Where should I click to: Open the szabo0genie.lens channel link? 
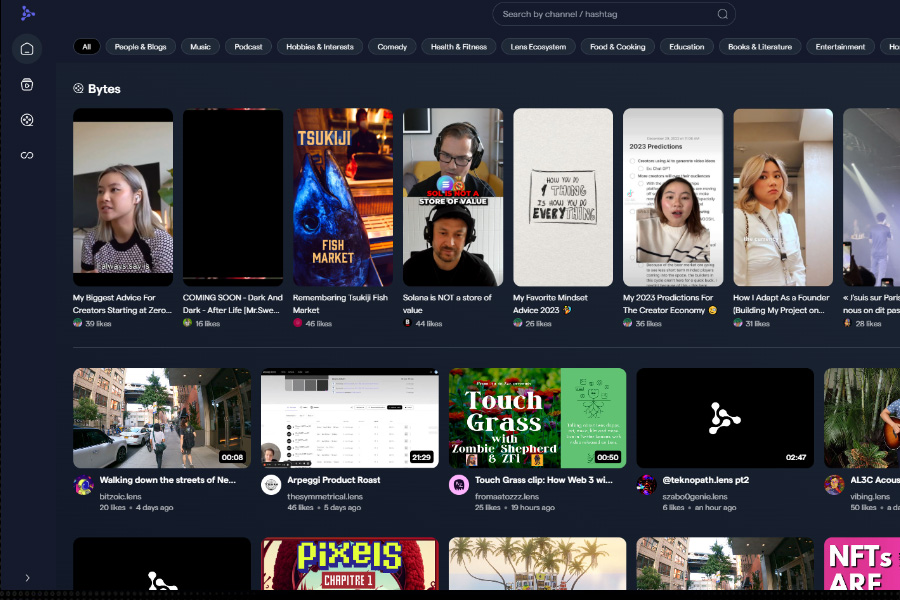pos(695,496)
